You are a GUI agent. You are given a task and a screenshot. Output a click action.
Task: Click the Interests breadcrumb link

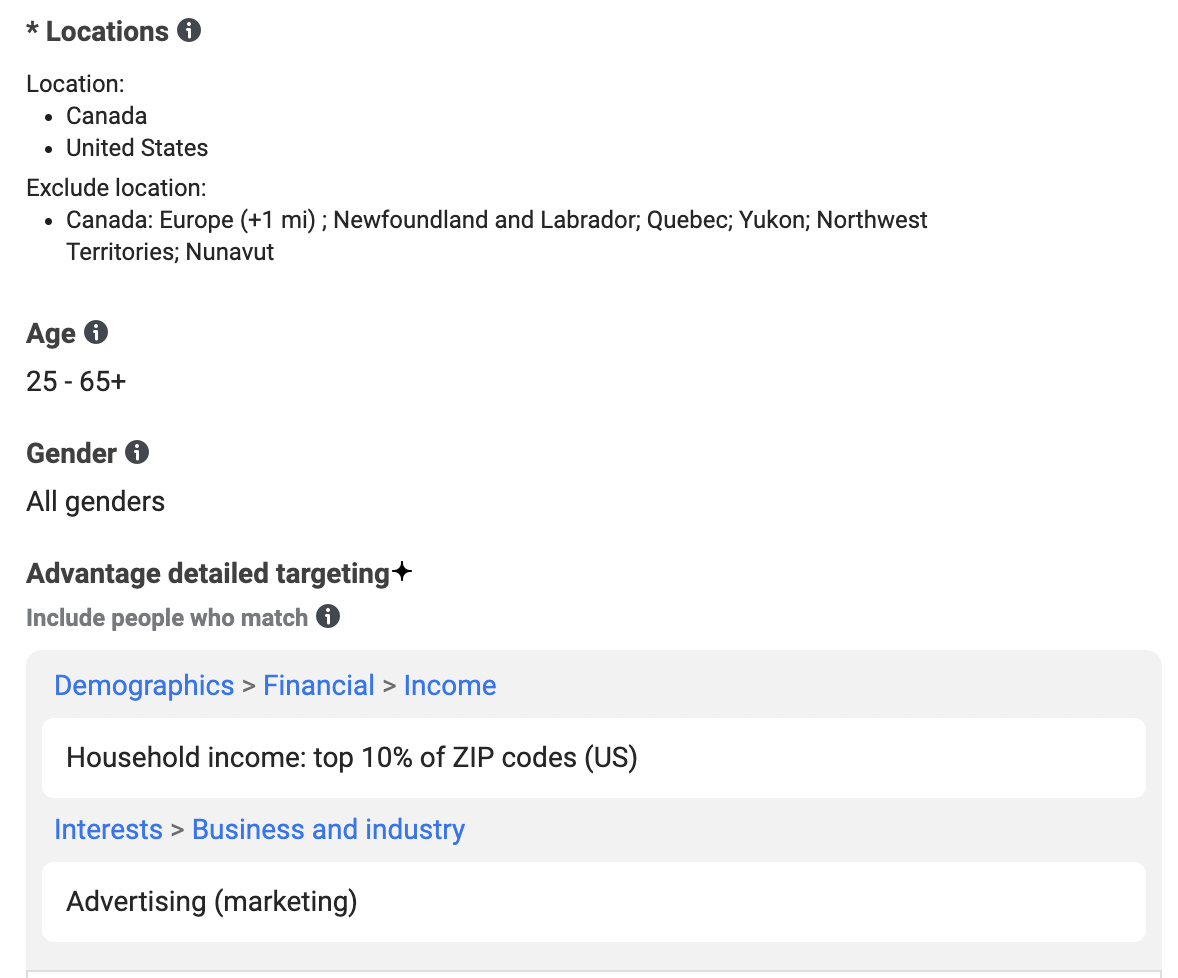[108, 830]
